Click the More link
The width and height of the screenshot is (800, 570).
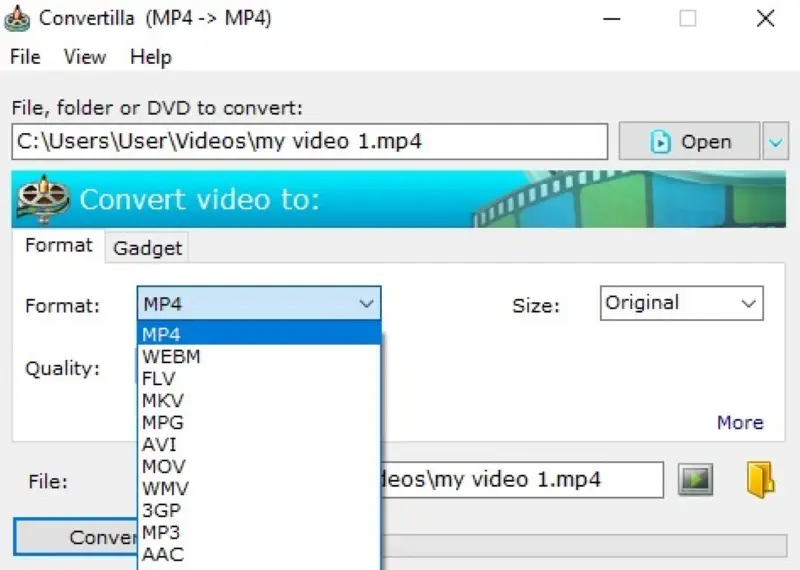pos(740,423)
